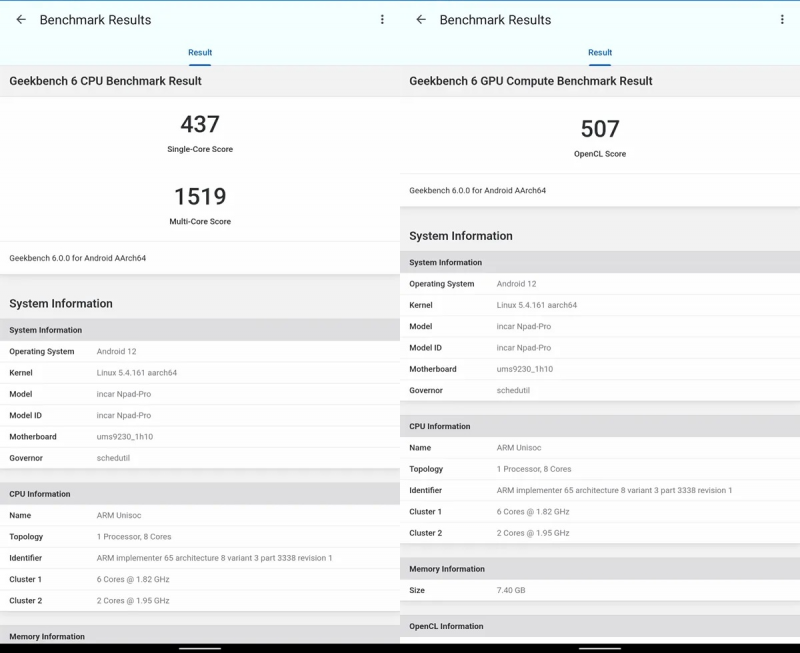Tap Governor schedutil row in CPU pane
Viewport: 800px width, 653px height.
200,458
